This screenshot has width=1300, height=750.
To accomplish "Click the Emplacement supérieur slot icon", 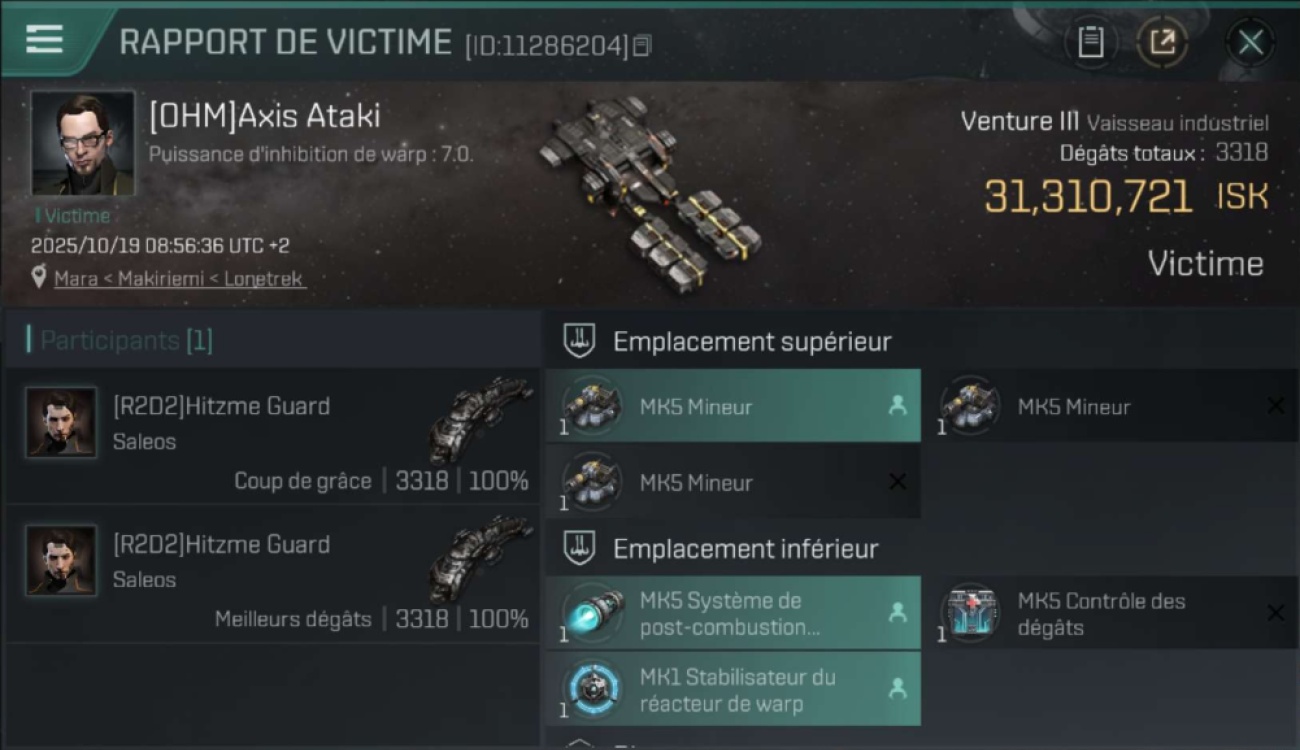I will 579,341.
